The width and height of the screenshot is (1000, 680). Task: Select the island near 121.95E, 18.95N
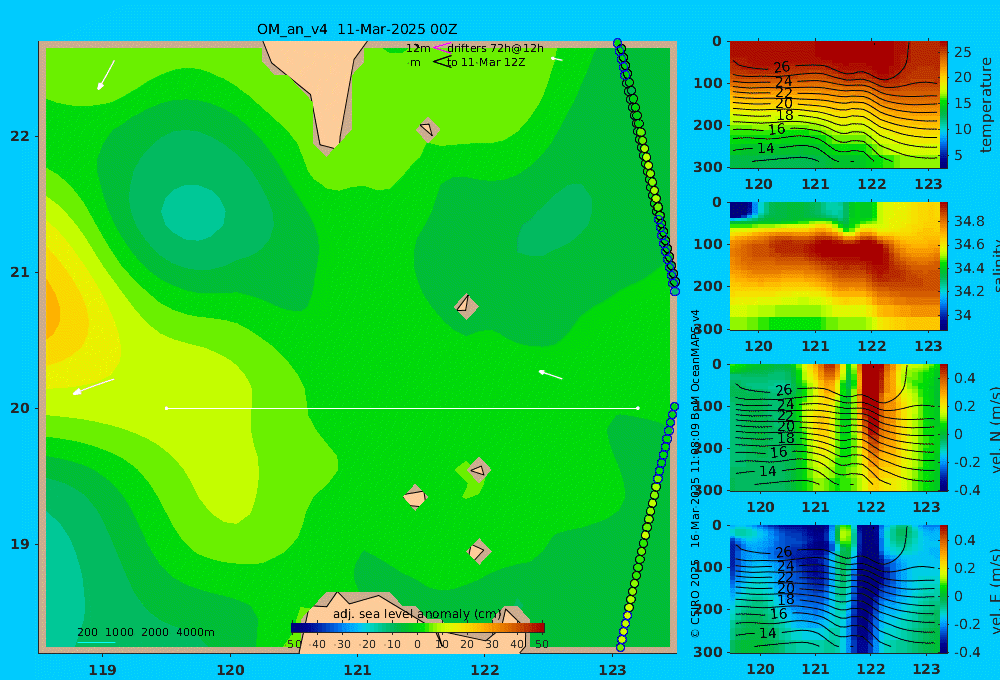click(x=478, y=551)
